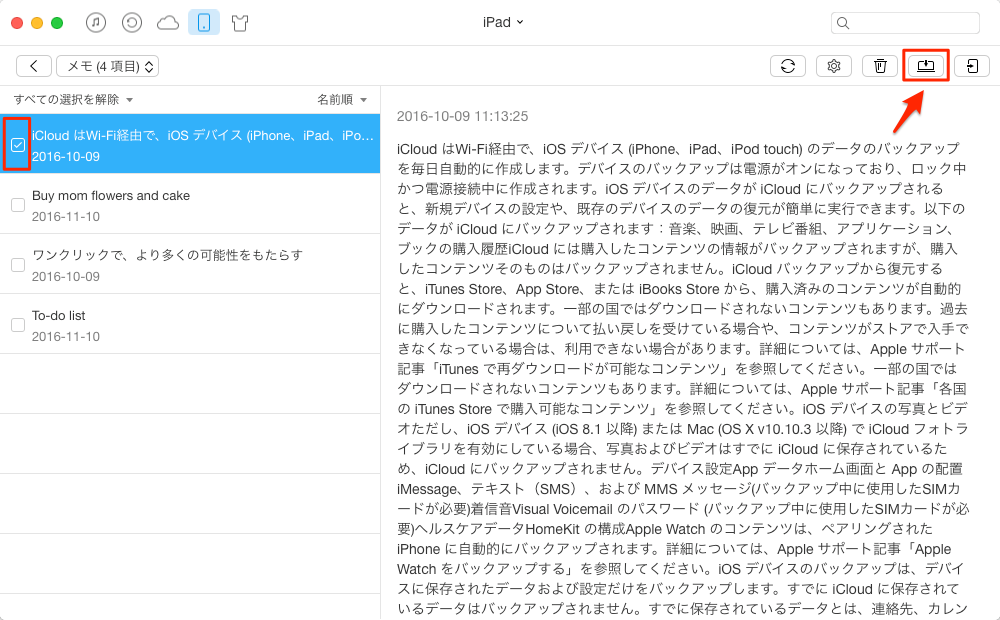Refresh the notes list
Image resolution: width=1000 pixels, height=620 pixels.
tap(788, 66)
